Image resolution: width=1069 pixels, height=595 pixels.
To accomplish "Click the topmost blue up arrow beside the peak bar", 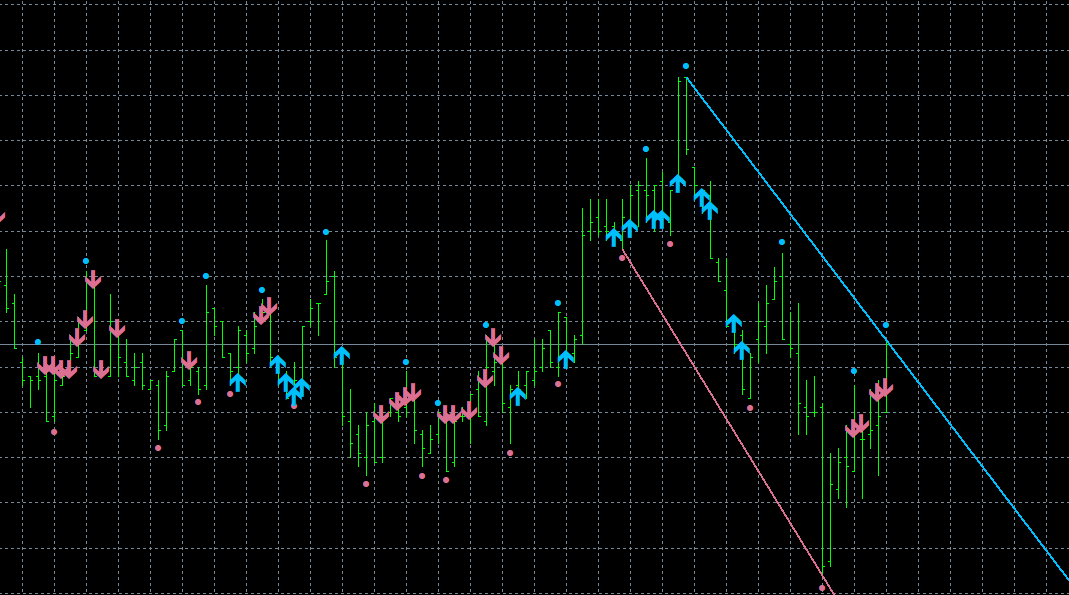I will 677,183.
